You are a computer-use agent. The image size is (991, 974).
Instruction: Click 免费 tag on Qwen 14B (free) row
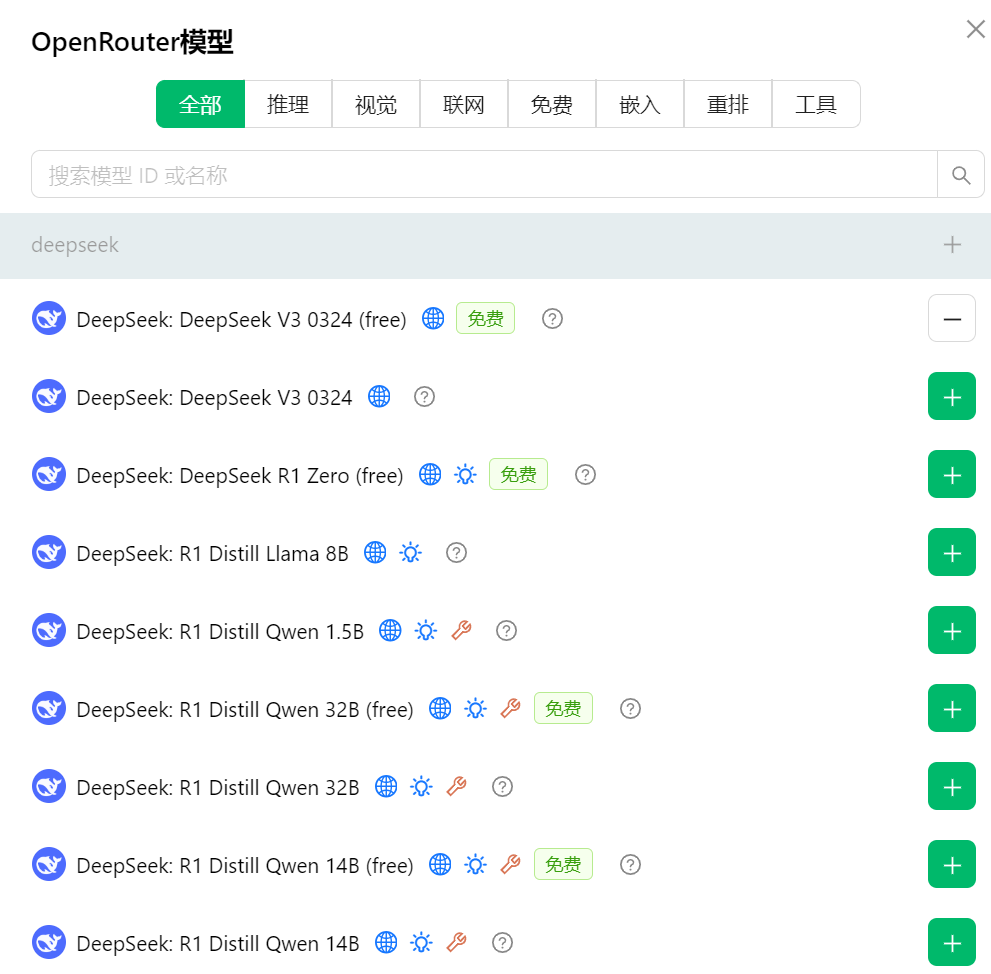[x=563, y=865]
